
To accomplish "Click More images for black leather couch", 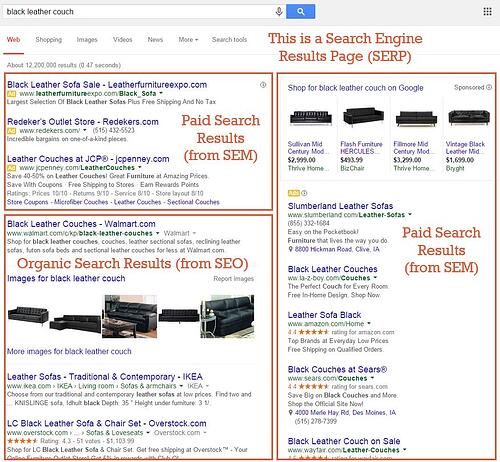I will (x=69, y=351).
